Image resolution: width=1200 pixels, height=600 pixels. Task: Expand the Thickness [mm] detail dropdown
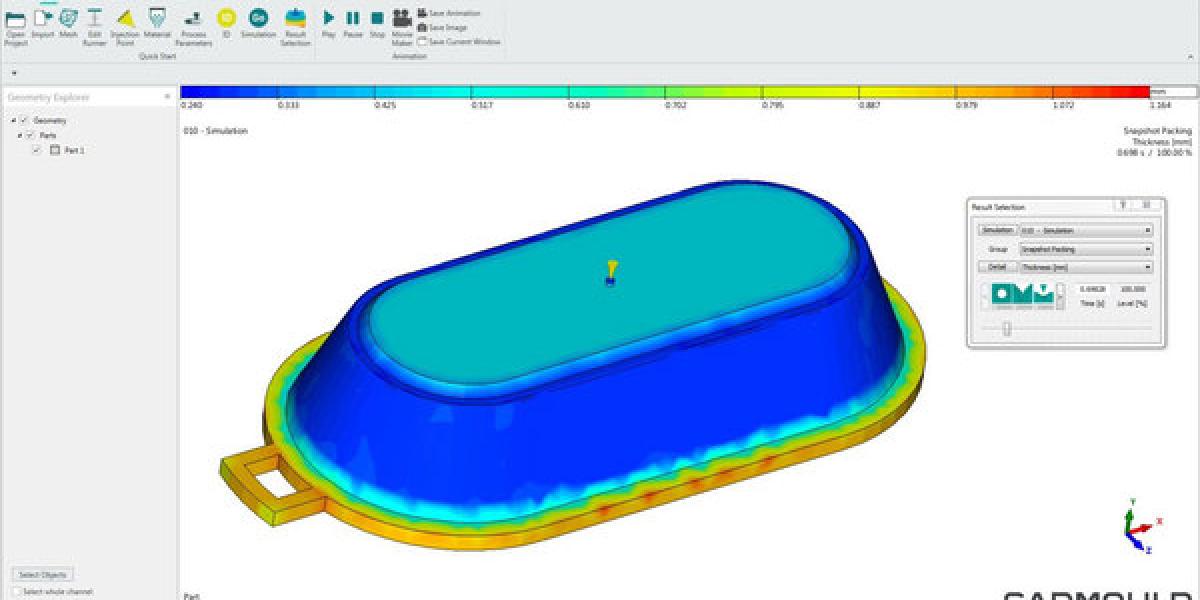pos(1084,267)
